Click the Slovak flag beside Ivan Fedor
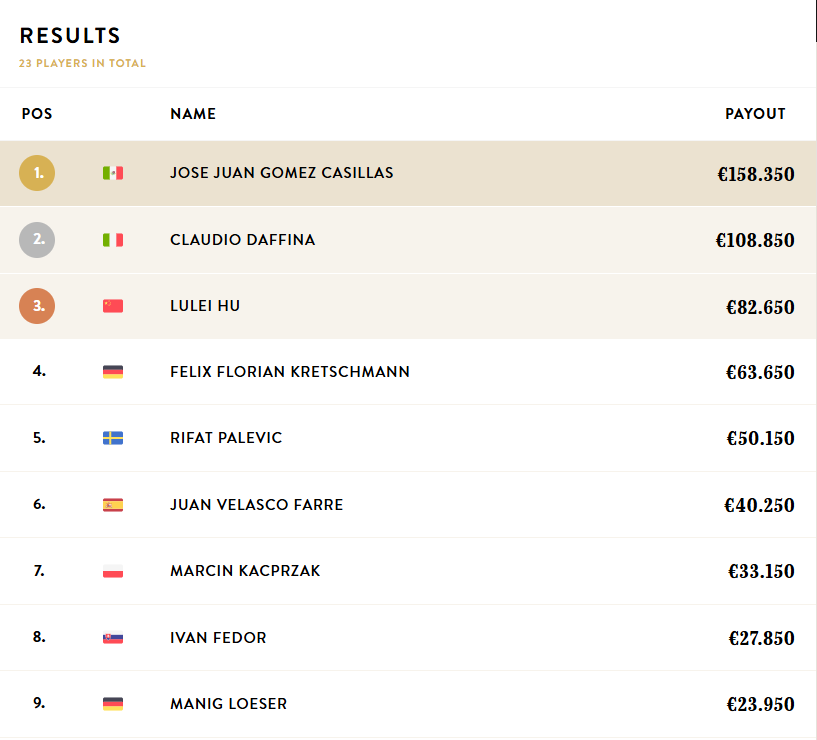The width and height of the screenshot is (817, 740). click(x=113, y=638)
